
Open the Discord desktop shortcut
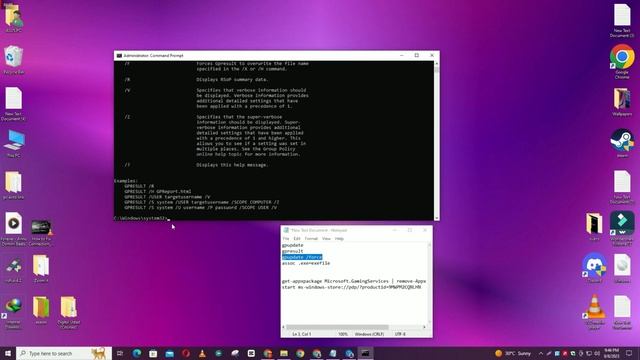coord(594,267)
